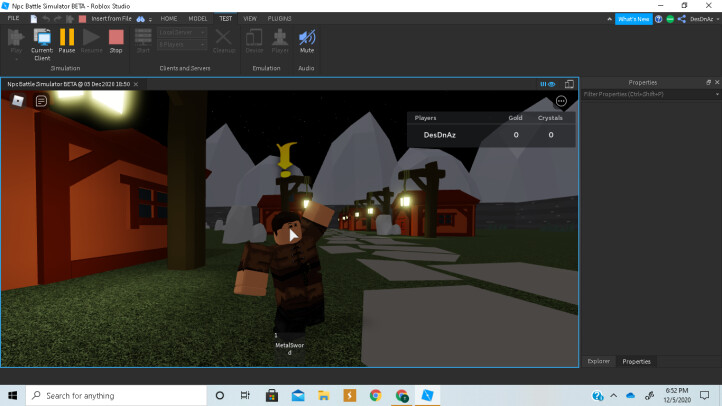Click the Play icon in Simulation group
The width and height of the screenshot is (722, 406).
[16, 37]
